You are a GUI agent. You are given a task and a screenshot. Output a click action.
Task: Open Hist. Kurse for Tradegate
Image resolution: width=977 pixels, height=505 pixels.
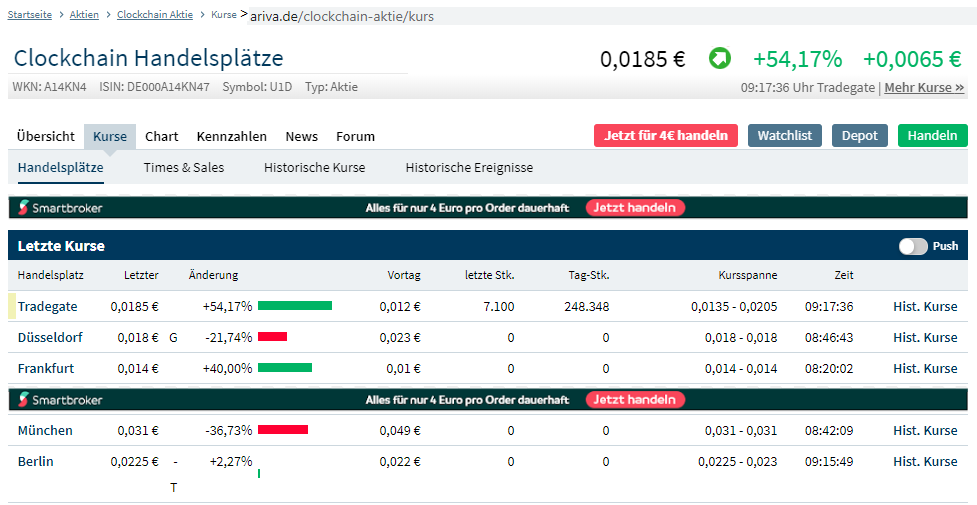pyautogui.click(x=925, y=306)
